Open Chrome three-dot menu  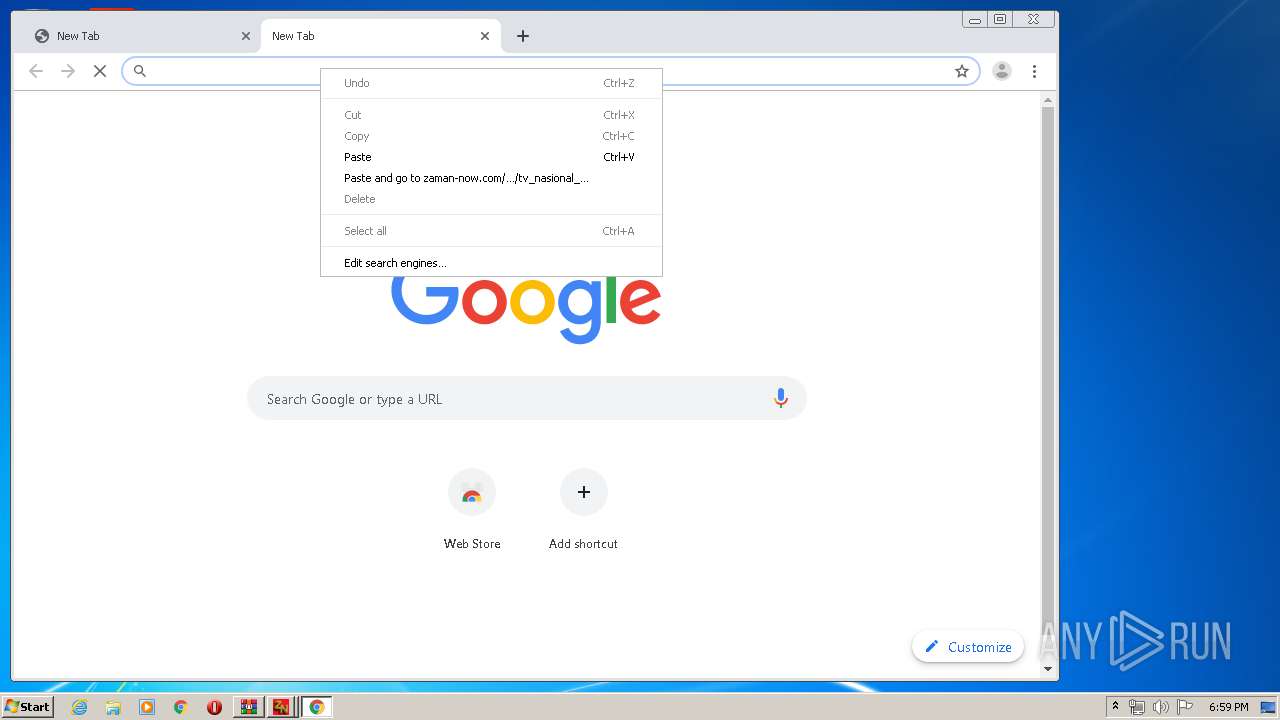click(1034, 71)
